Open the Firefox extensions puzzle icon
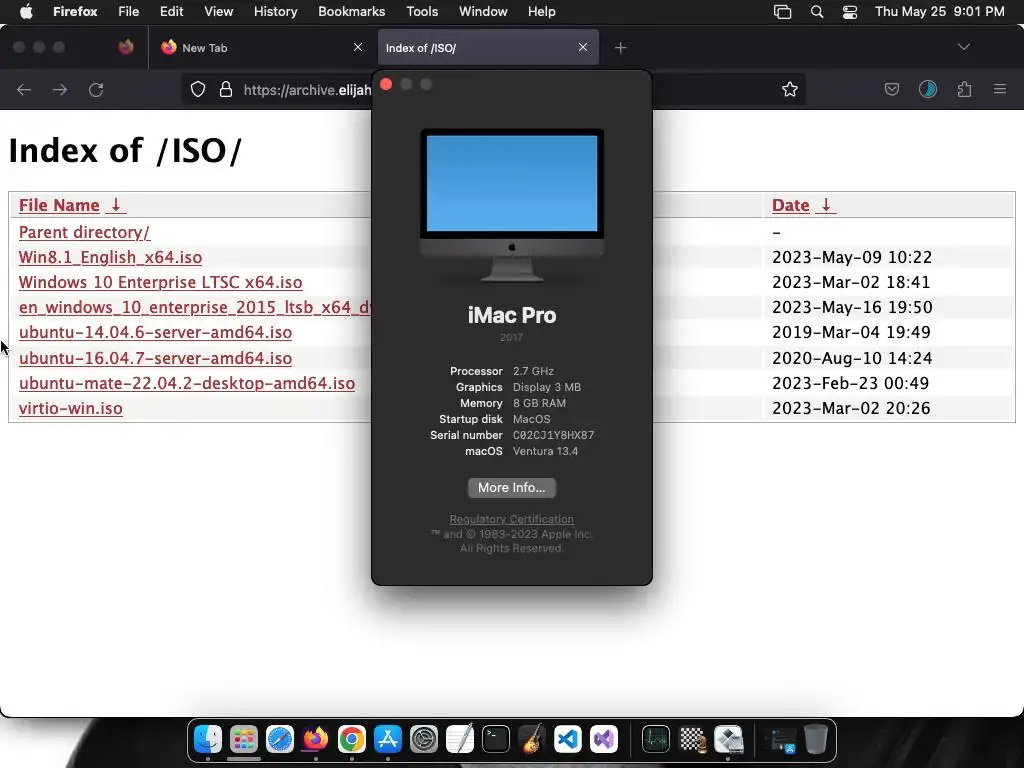This screenshot has height=768, width=1024. 964,89
